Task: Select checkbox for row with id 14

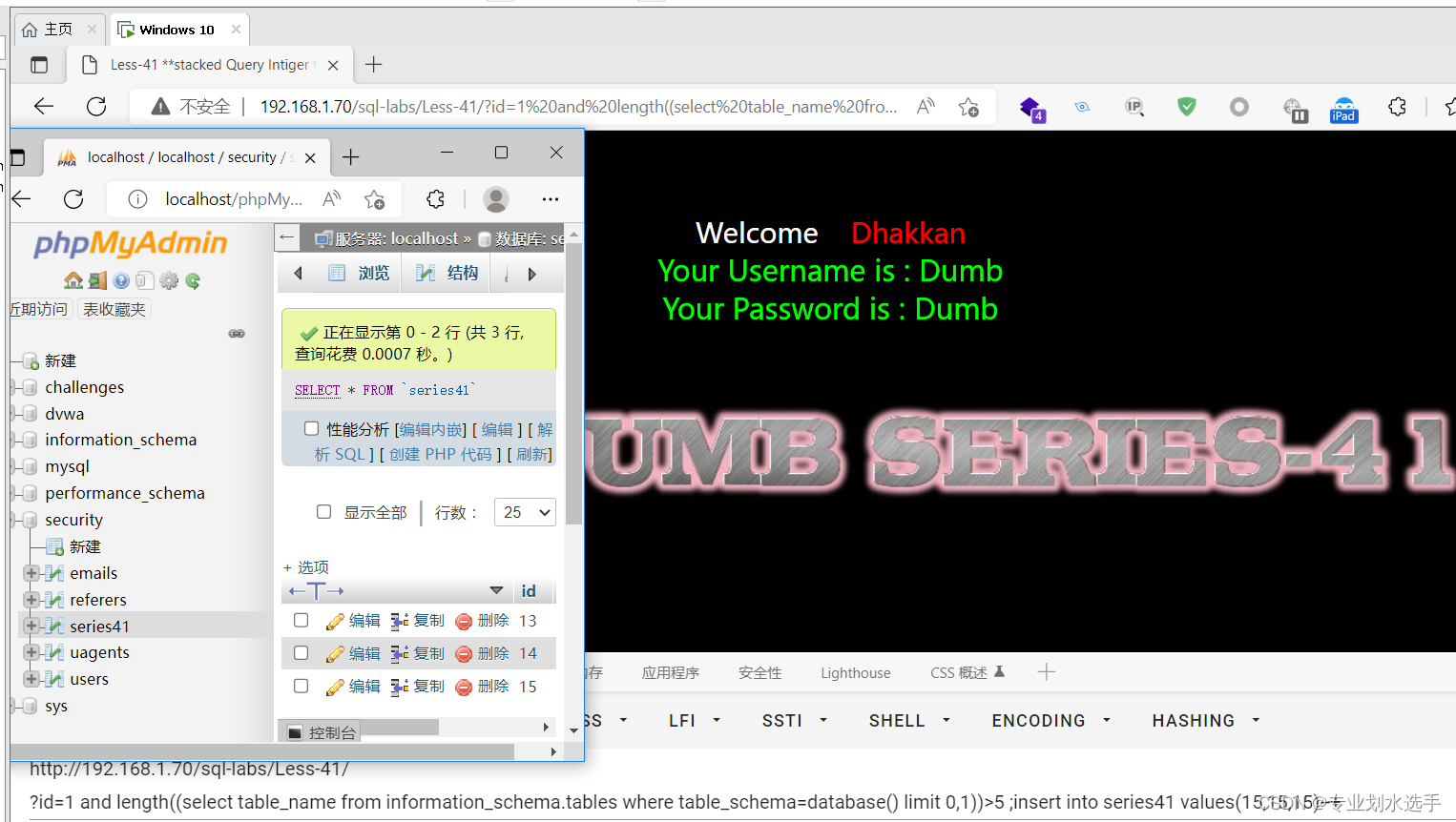Action: pos(302,653)
